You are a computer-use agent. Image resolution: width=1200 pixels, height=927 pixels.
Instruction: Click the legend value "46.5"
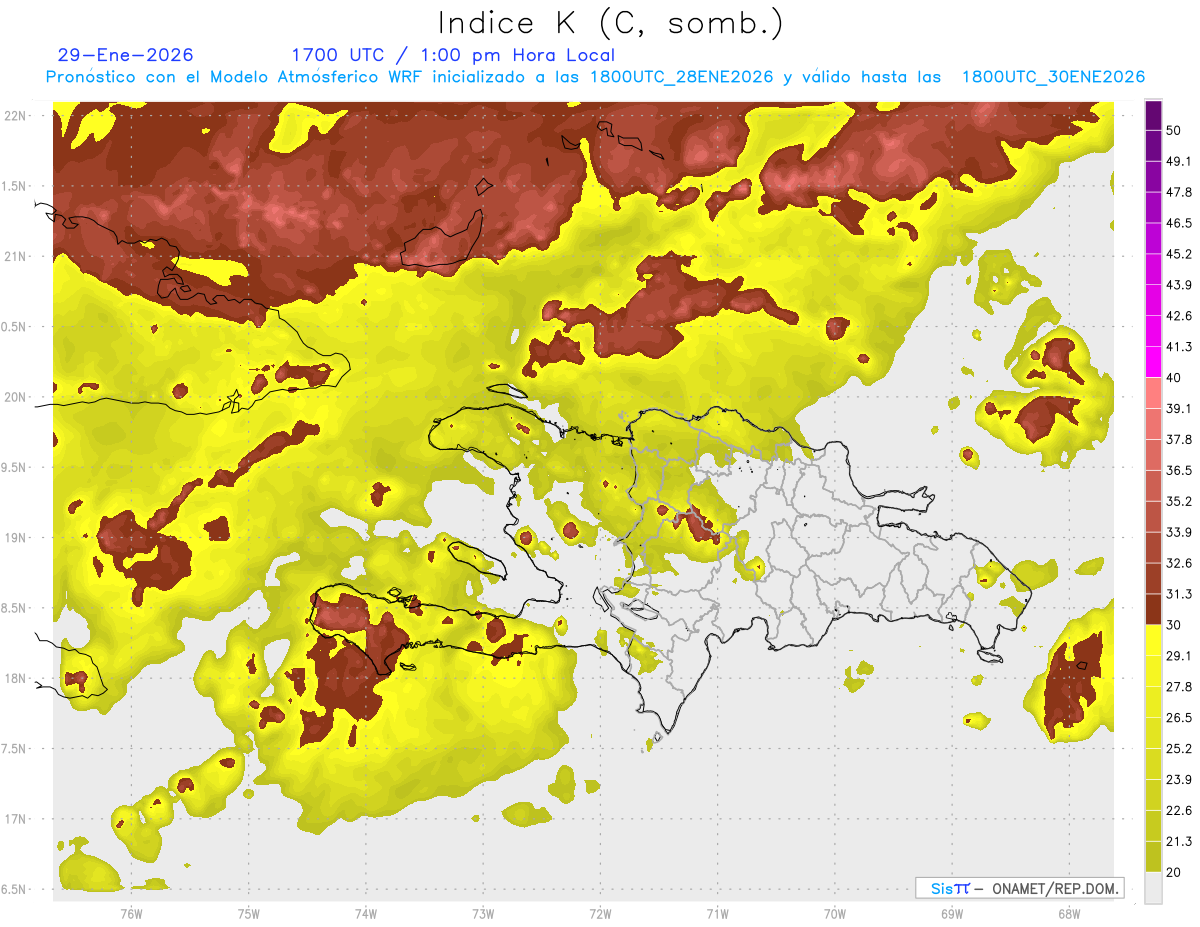click(x=1178, y=223)
